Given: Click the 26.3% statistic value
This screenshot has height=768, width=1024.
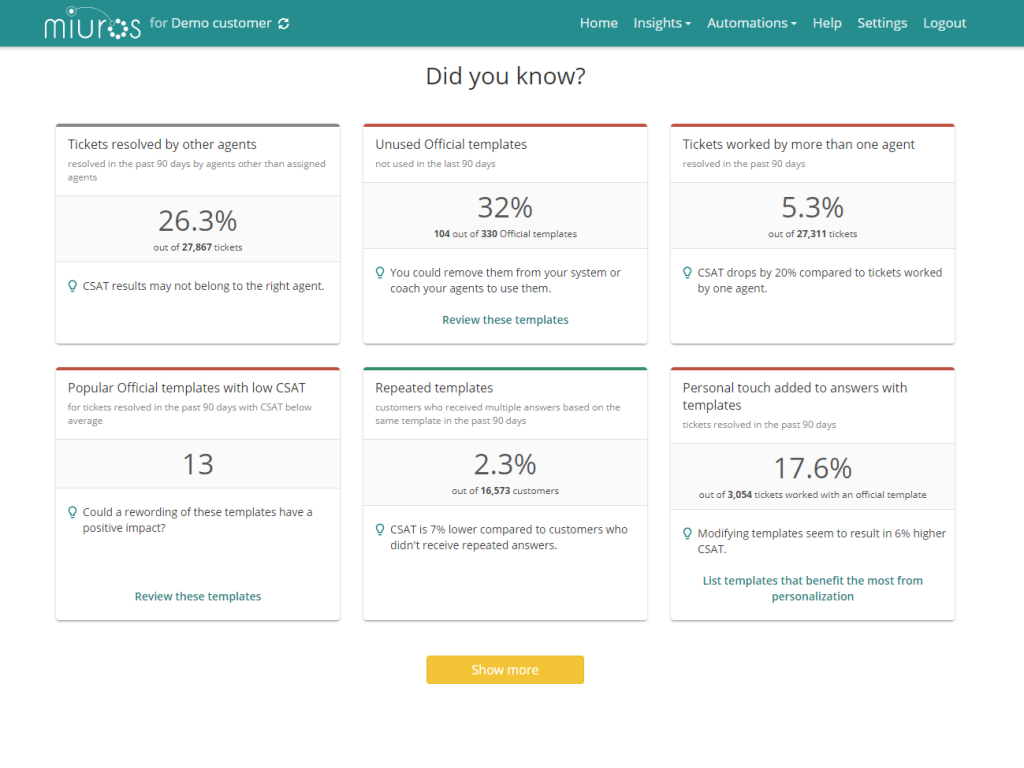Looking at the screenshot, I should pos(198,220).
